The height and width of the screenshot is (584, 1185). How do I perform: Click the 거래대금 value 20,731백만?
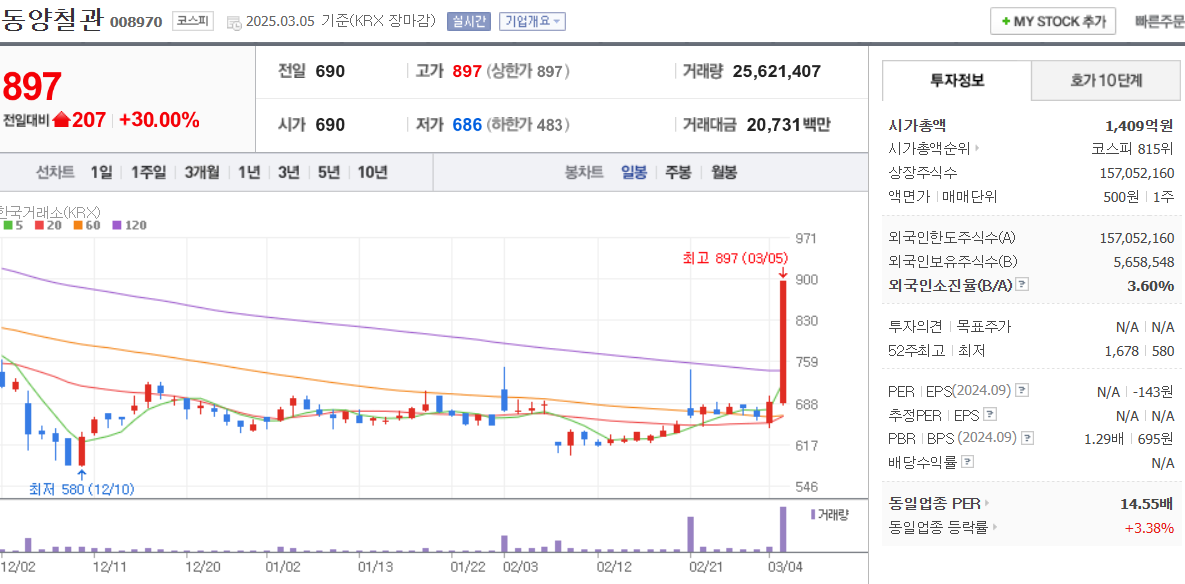coord(788,125)
